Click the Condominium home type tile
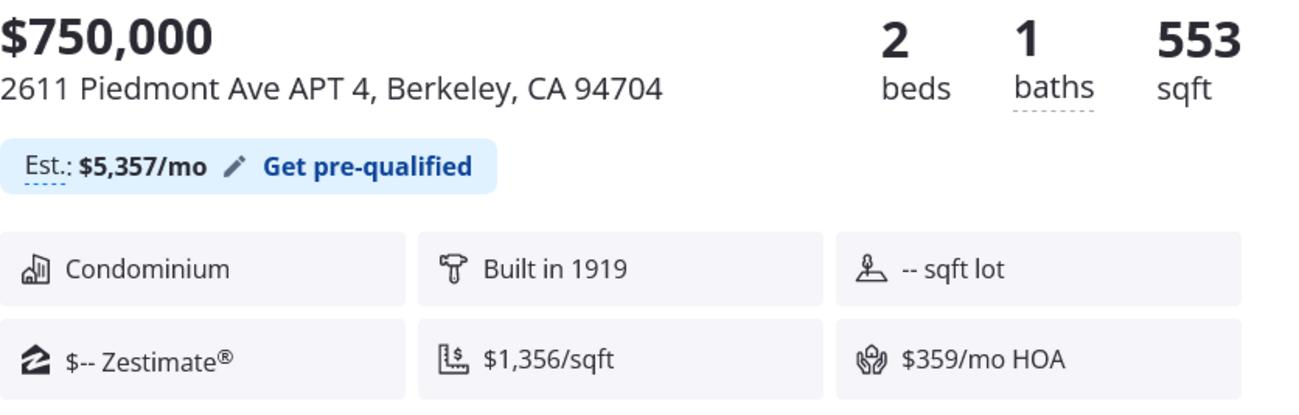The image size is (1299, 415). coord(203,269)
